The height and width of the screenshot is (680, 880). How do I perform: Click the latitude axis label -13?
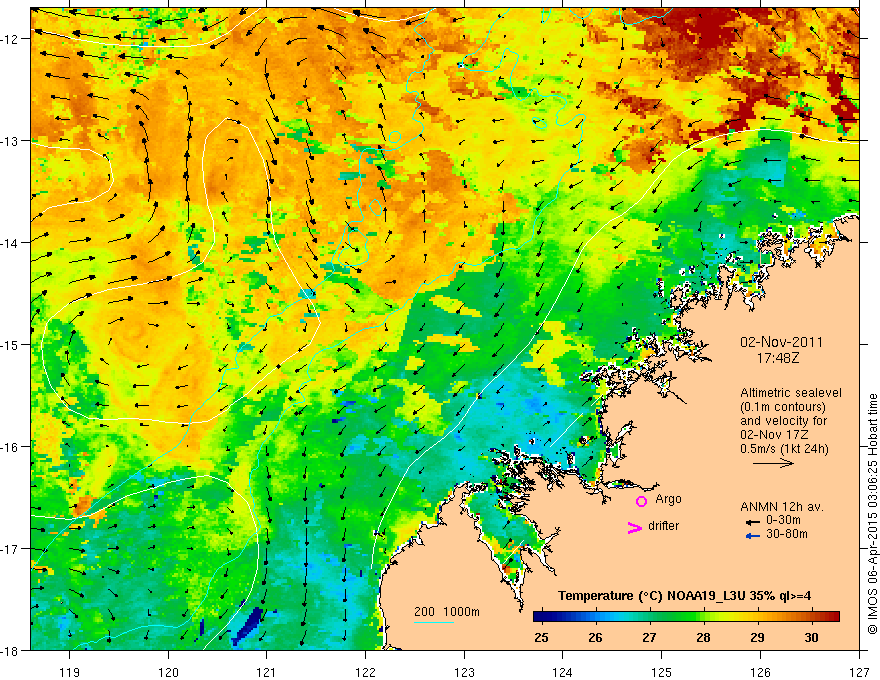click(x=10, y=141)
